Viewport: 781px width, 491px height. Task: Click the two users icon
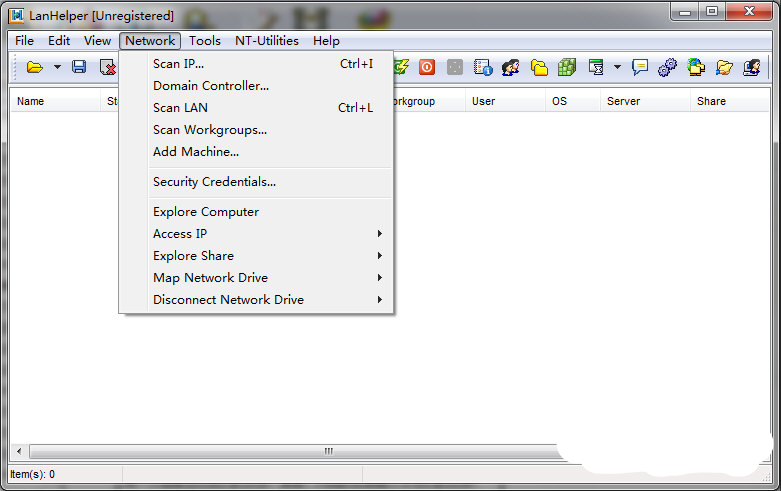pyautogui.click(x=511, y=67)
